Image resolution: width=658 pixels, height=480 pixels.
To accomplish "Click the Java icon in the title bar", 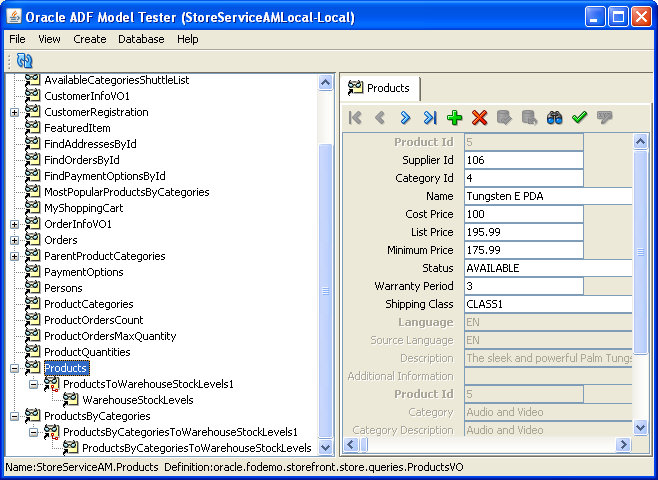I will point(14,17).
